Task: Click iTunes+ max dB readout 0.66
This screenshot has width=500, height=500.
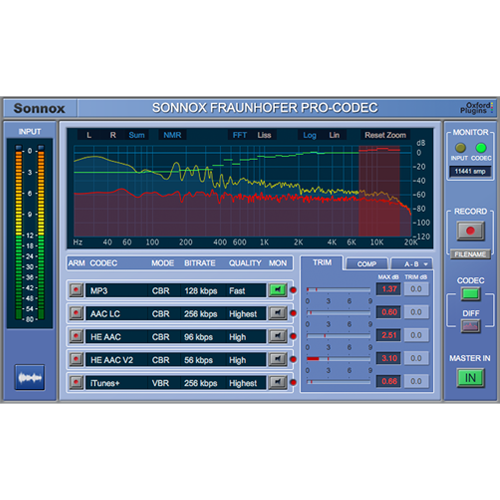Action: (389, 381)
